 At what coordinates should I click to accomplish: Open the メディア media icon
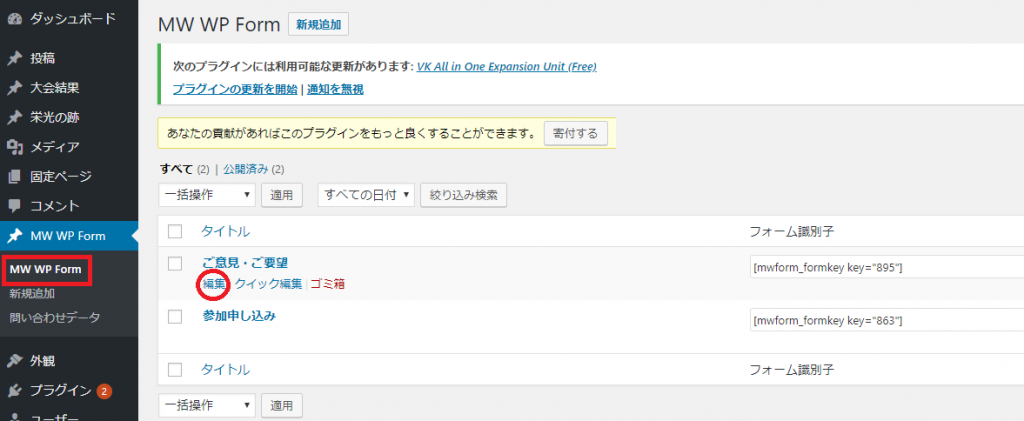(14, 147)
